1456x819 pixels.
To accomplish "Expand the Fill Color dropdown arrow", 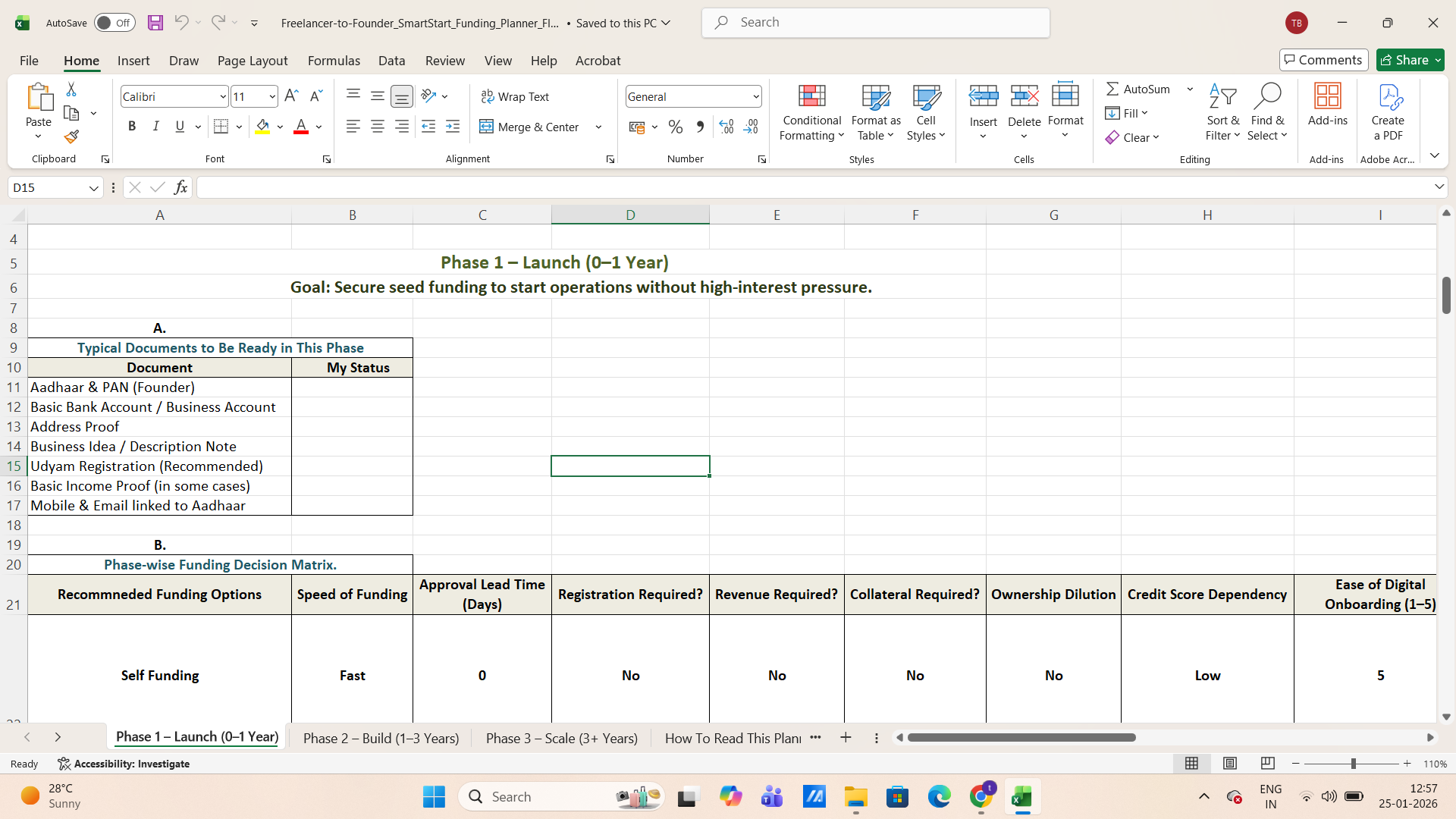I will (280, 127).
